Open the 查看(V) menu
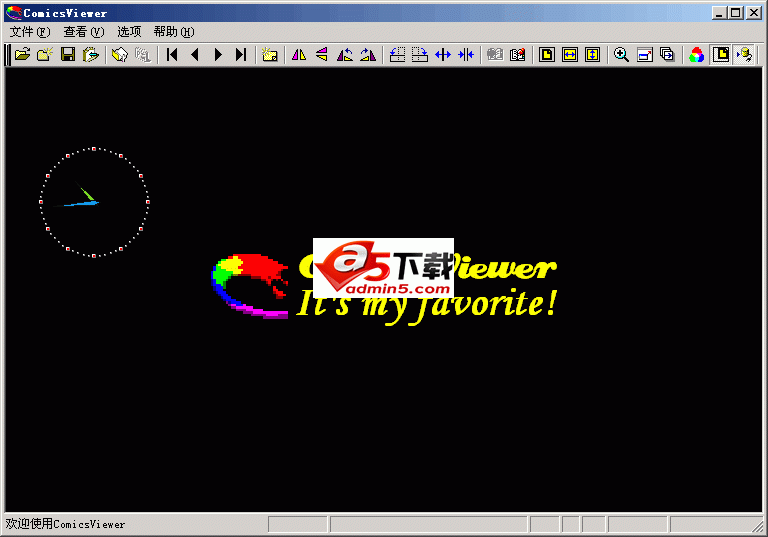The height and width of the screenshot is (537, 768). (84, 32)
